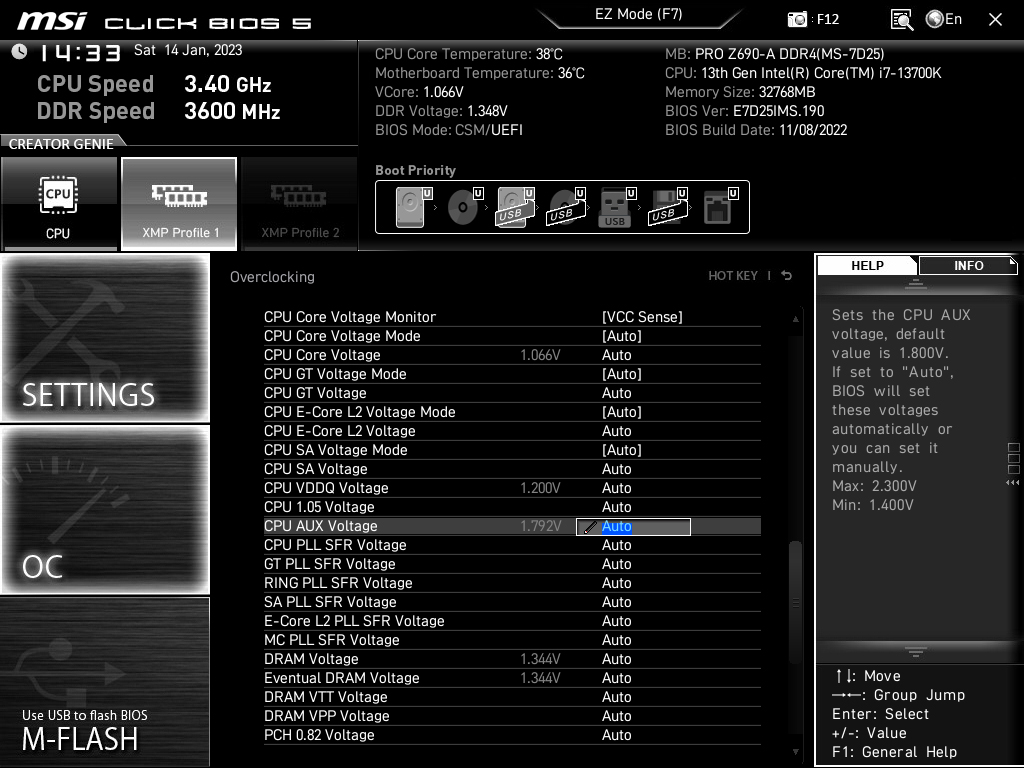This screenshot has height=768, width=1024.
Task: Select the optical drive boot device icon
Action: pyautogui.click(x=464, y=207)
